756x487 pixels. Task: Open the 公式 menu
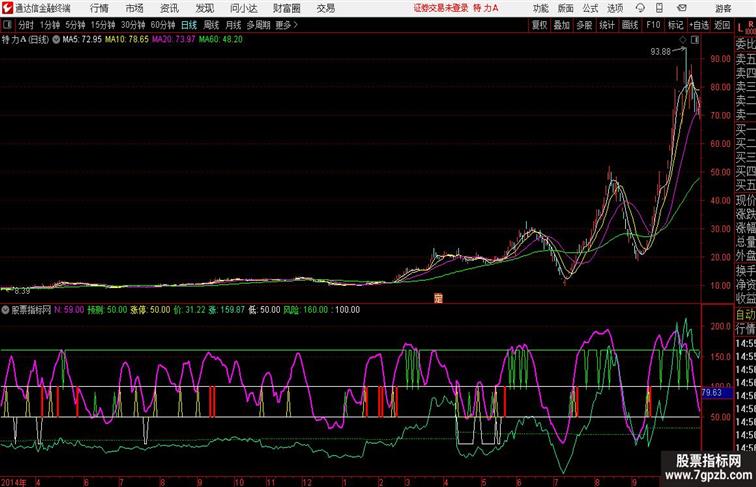click(x=590, y=8)
